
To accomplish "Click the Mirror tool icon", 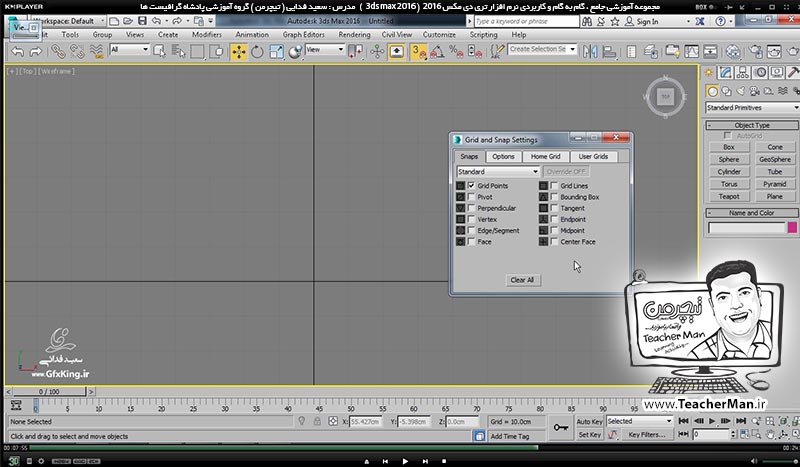I will pyautogui.click(x=590, y=52).
